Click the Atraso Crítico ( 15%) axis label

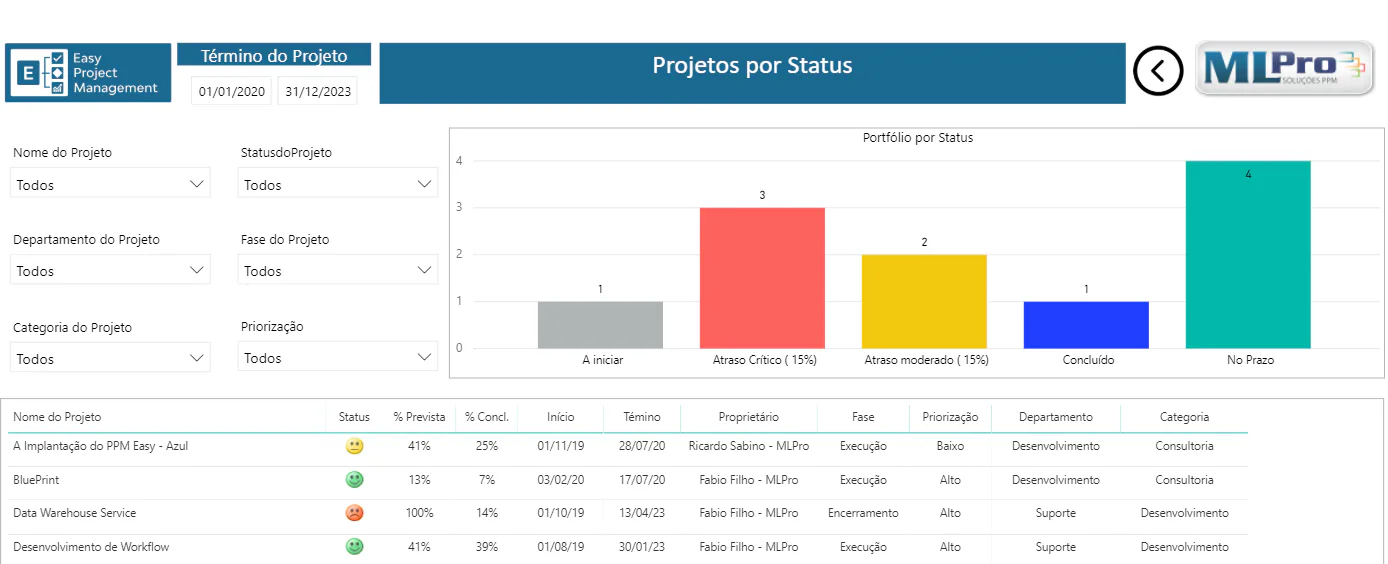pos(764,359)
